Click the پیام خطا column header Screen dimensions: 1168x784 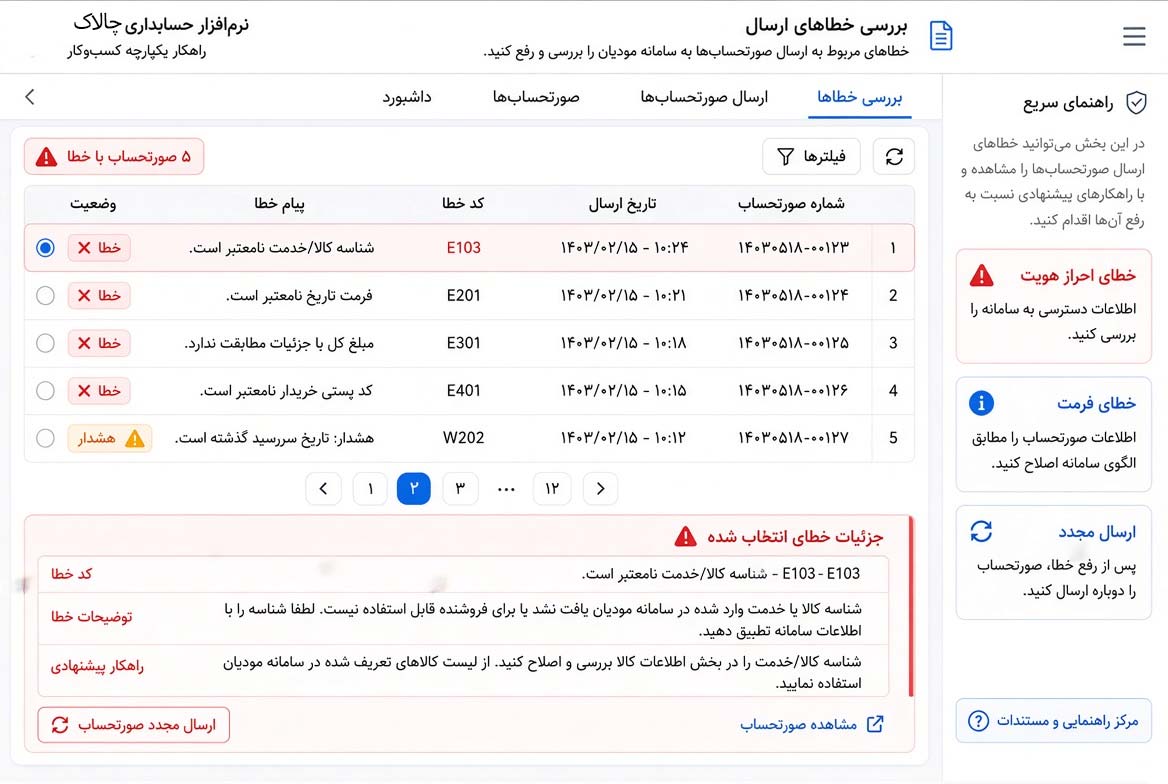tap(279, 203)
